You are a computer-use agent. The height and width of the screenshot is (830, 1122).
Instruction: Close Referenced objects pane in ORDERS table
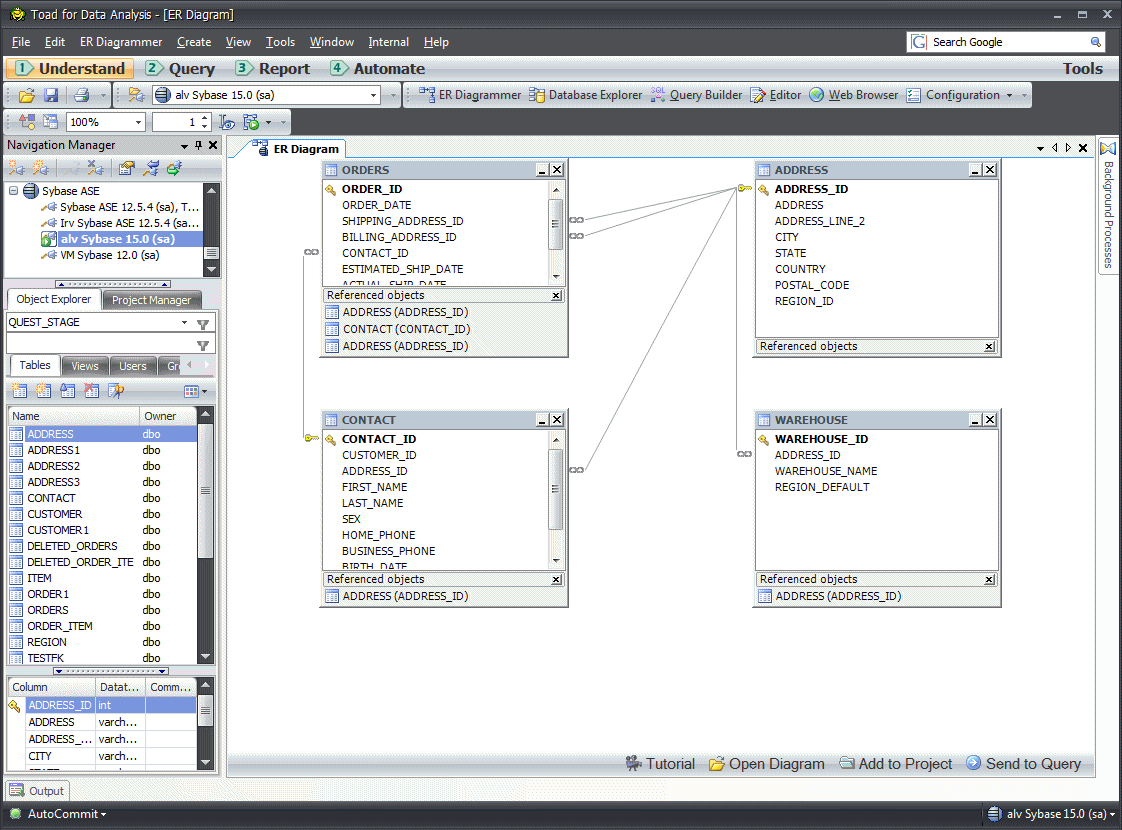point(557,296)
